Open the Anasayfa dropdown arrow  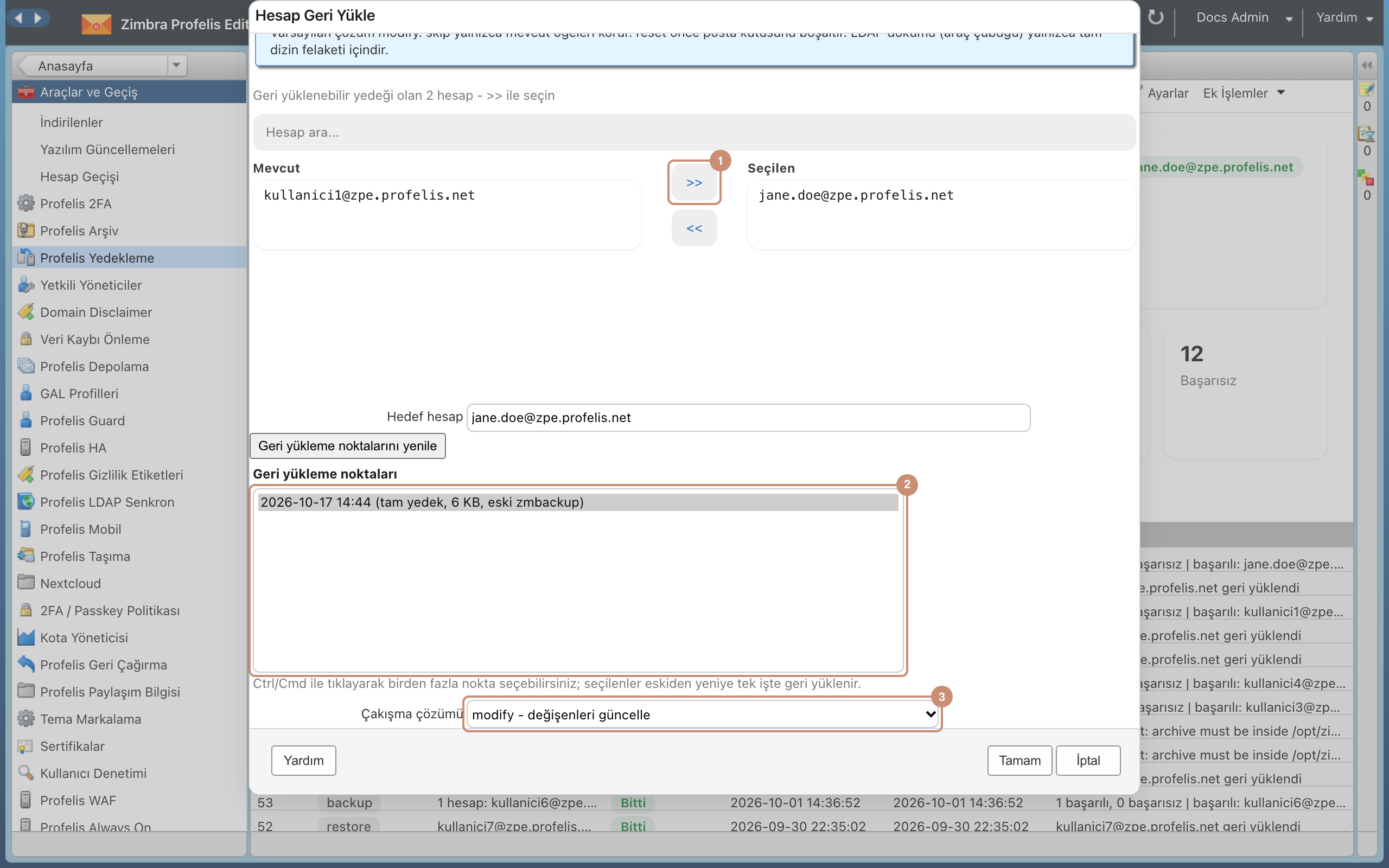pos(176,65)
